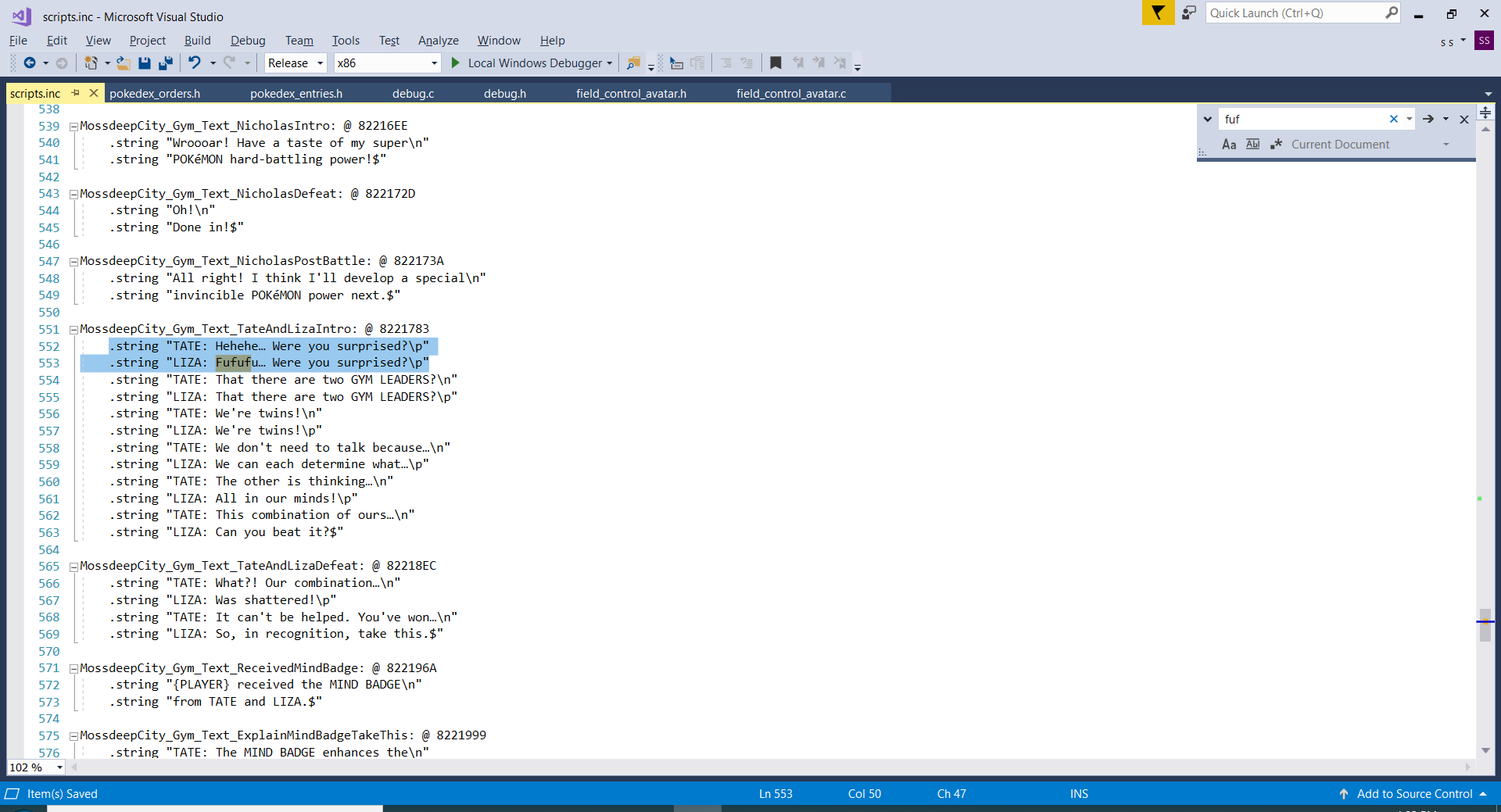Switch to the pokedex_entries.h tab

tap(296, 94)
